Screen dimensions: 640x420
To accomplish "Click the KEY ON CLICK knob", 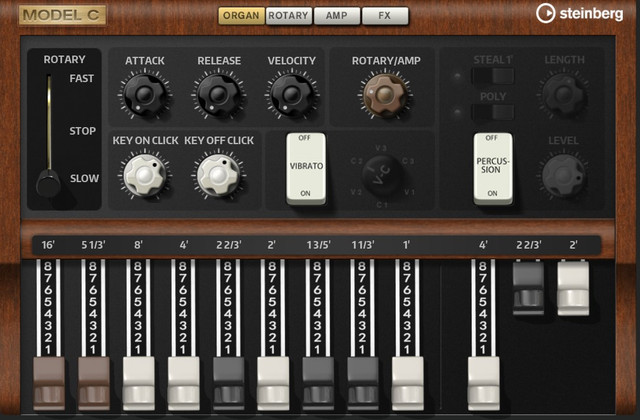I will pyautogui.click(x=144, y=176).
